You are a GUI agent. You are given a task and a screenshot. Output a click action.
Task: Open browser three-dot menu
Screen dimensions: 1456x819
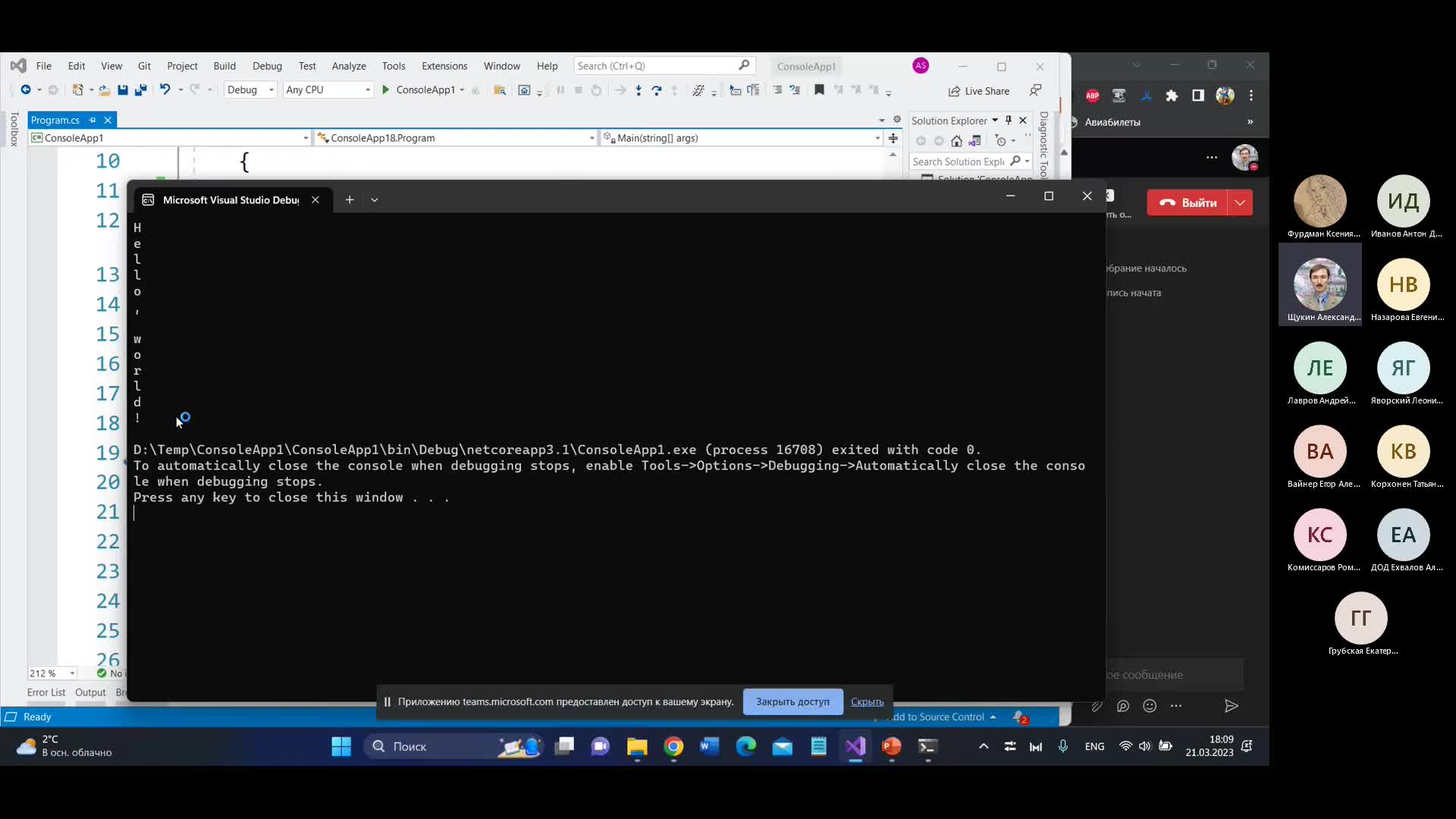(x=1251, y=96)
